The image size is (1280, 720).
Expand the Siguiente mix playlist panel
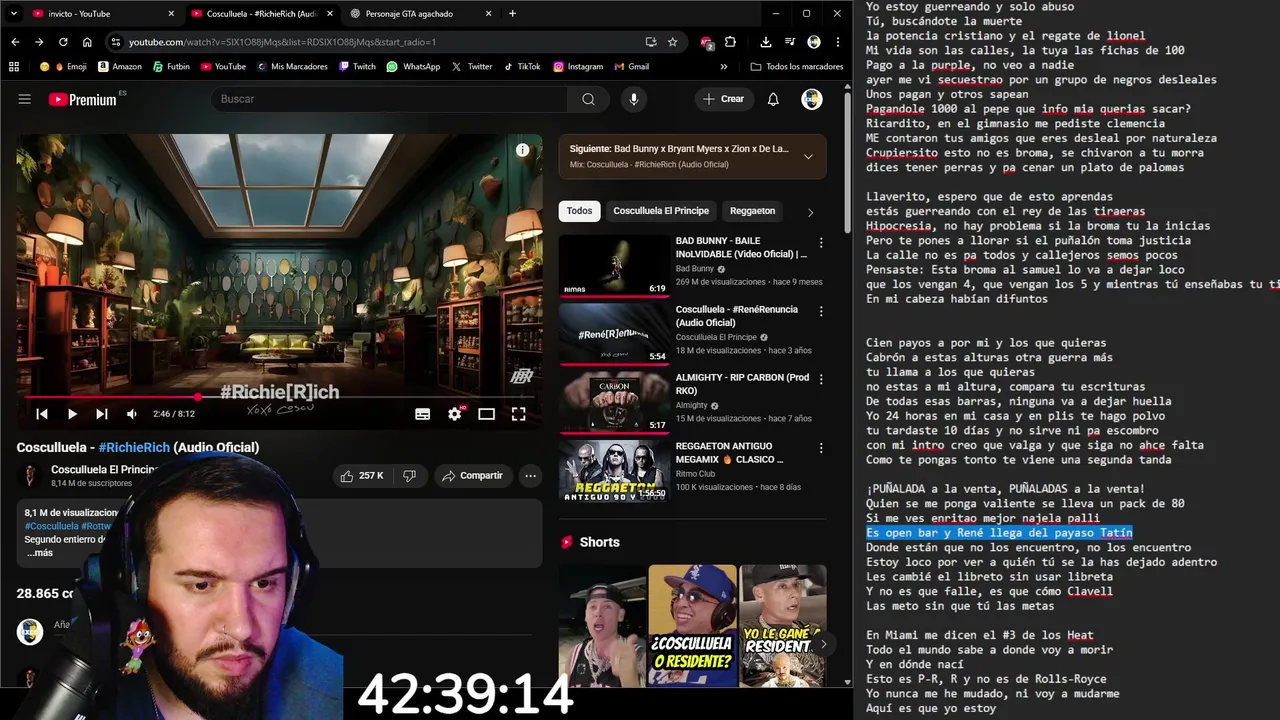[808, 156]
